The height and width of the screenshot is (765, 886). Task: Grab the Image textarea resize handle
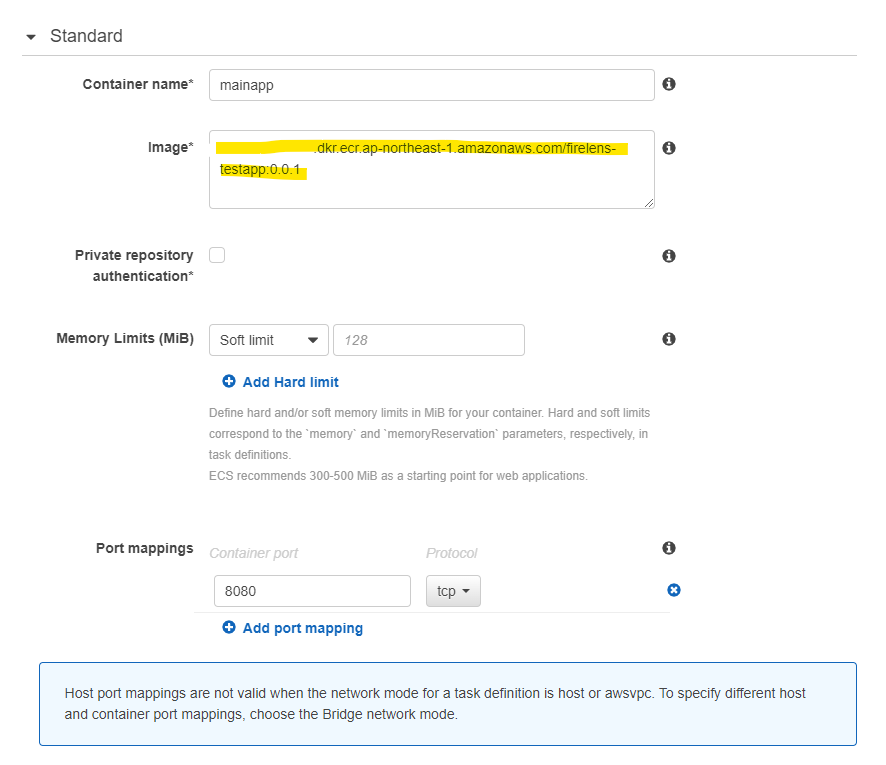pos(649,203)
